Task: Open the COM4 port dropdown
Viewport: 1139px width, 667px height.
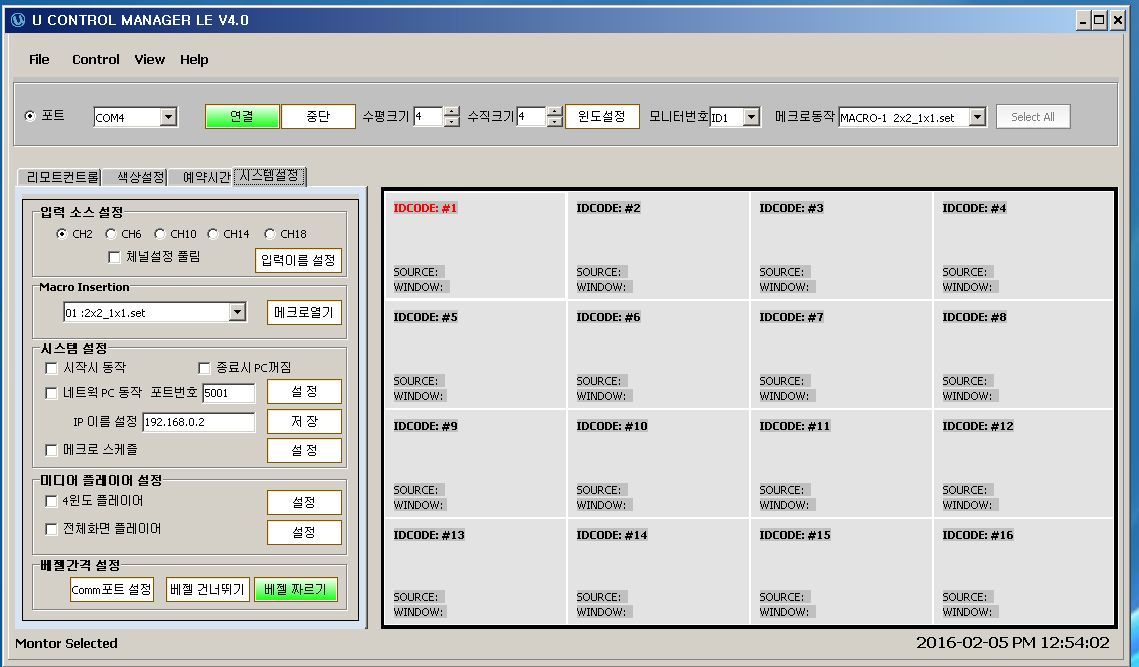Action: [169, 117]
